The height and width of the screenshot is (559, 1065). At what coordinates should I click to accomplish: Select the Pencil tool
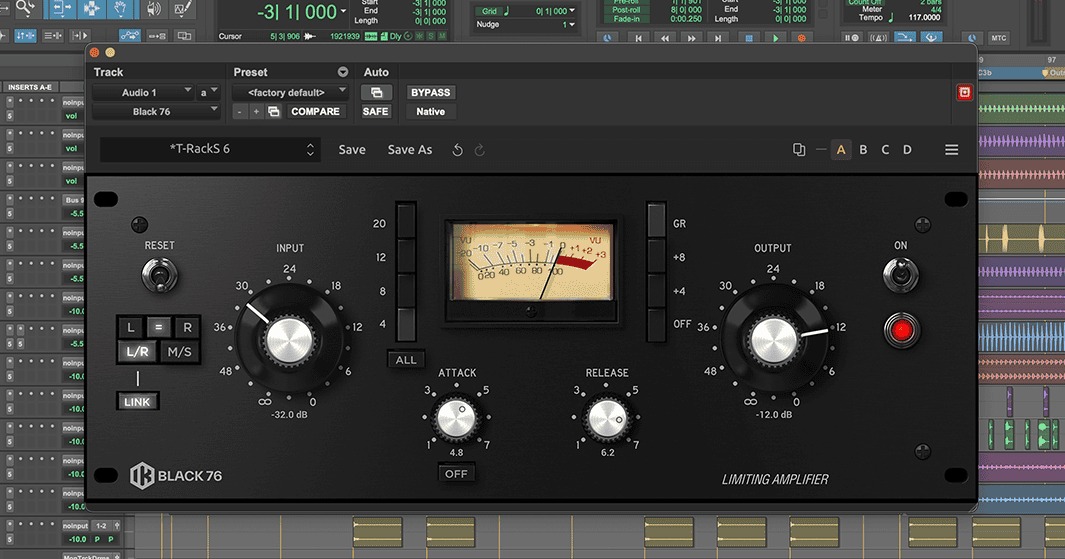[182, 8]
